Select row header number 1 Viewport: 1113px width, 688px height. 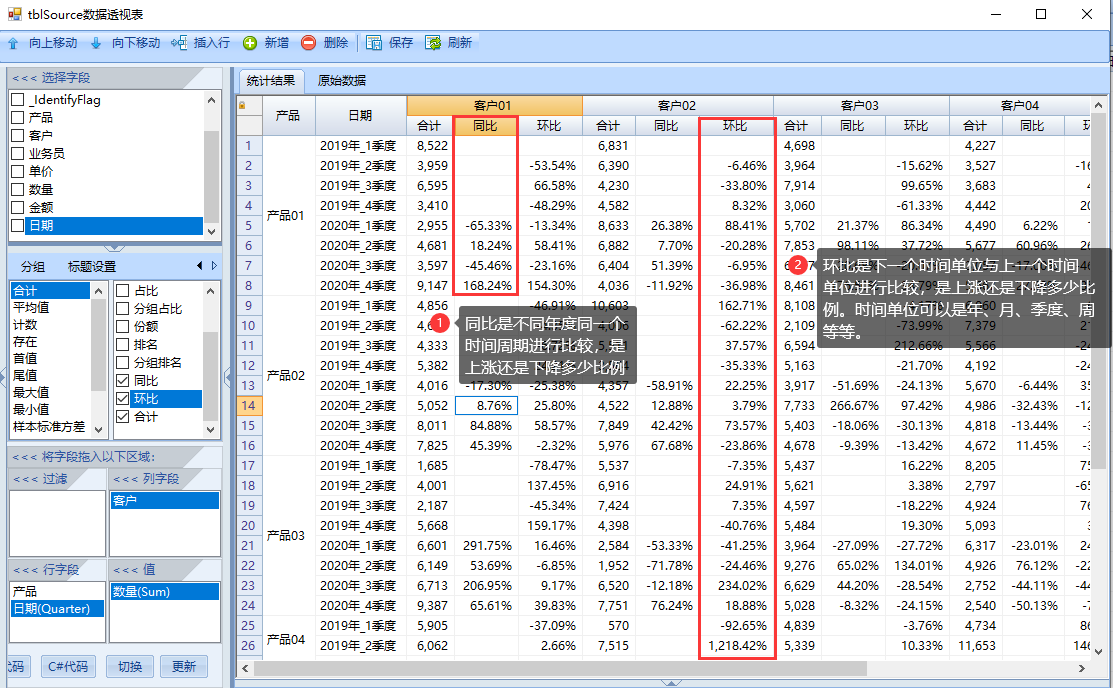249,146
